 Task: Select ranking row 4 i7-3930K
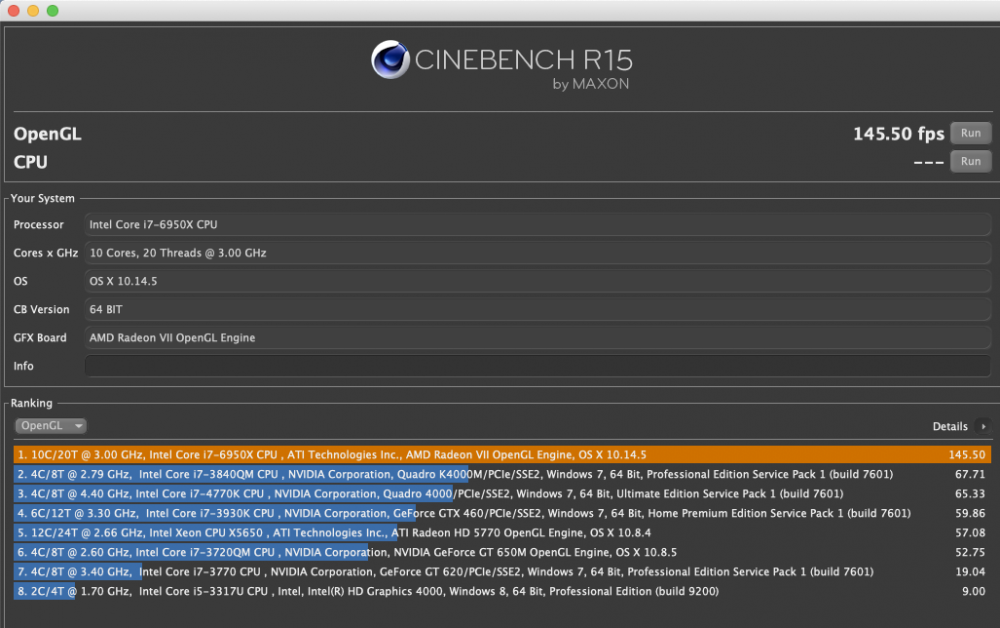502,513
